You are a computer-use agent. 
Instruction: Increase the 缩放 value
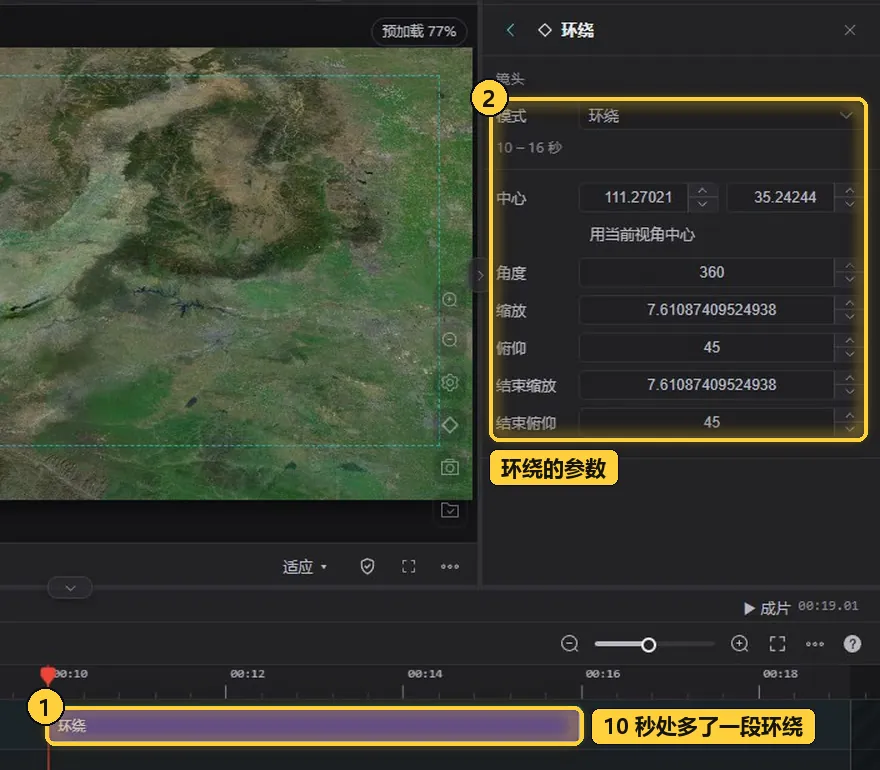pos(849,303)
